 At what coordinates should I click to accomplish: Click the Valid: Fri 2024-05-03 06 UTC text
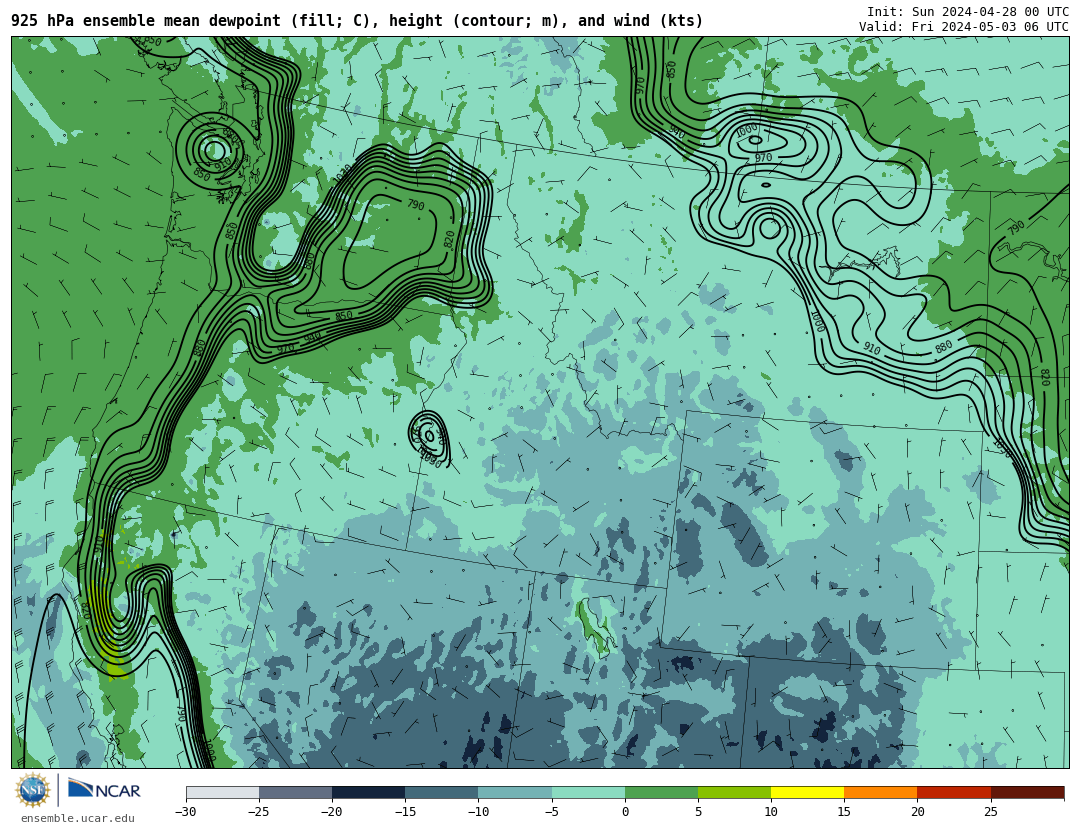(964, 27)
